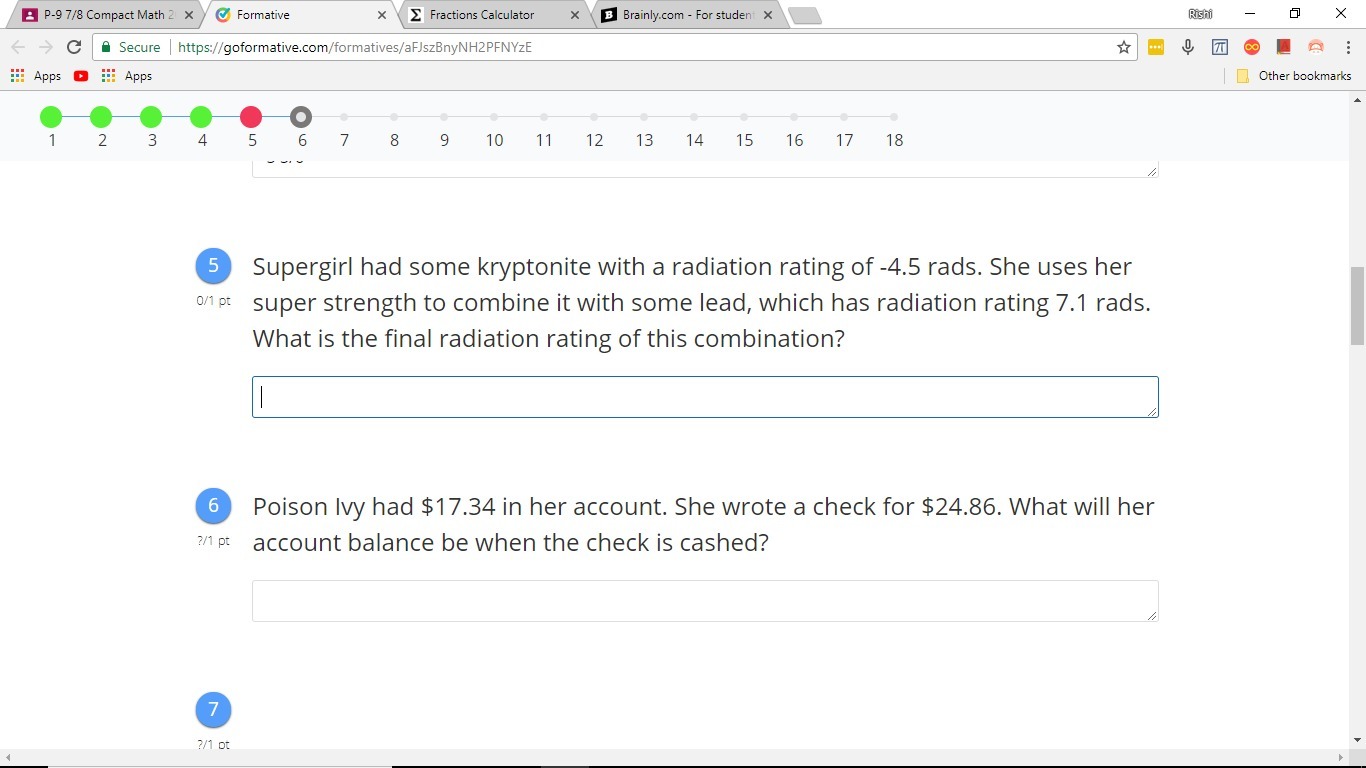Open the Apps bookmark right of YouTube
The height and width of the screenshot is (768, 1366).
pos(127,76)
